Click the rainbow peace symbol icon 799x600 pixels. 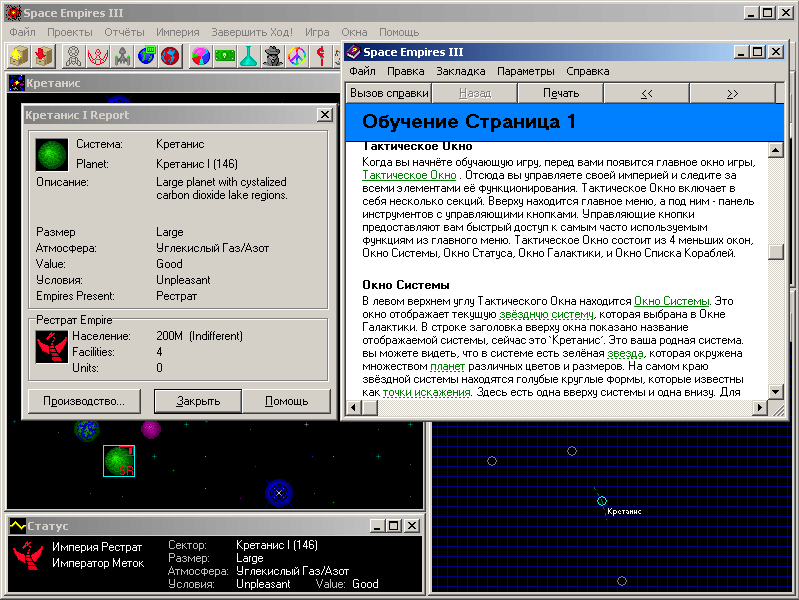point(296,55)
